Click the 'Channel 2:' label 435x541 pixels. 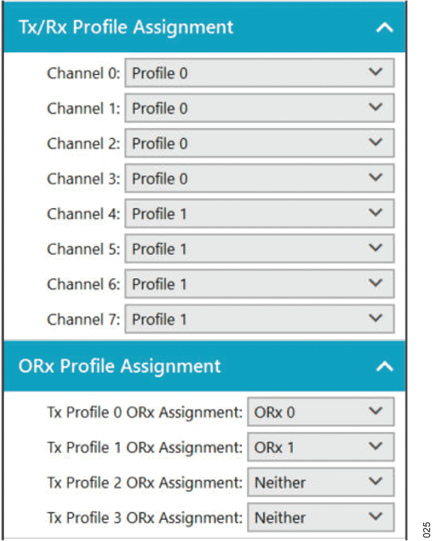pyautogui.click(x=83, y=144)
